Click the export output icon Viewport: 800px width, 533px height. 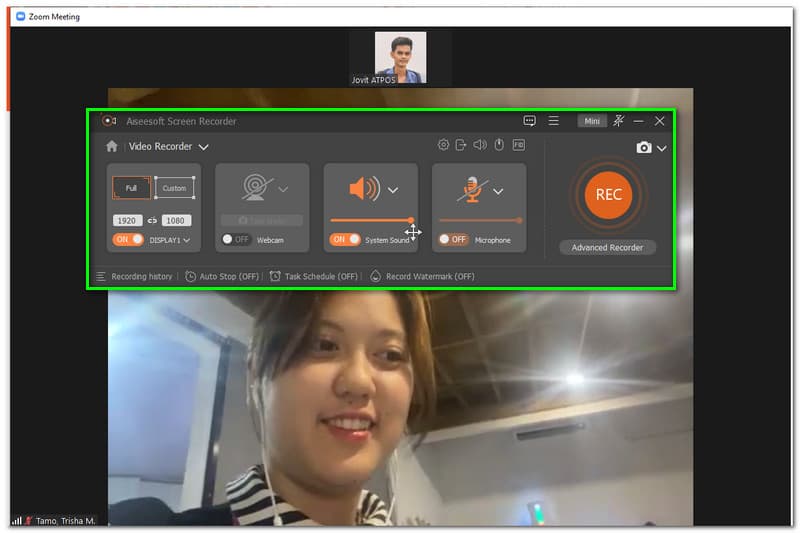click(x=461, y=145)
